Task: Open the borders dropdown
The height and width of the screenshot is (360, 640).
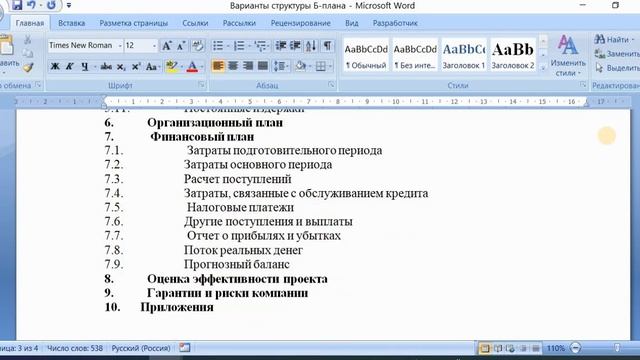Action: [x=330, y=66]
